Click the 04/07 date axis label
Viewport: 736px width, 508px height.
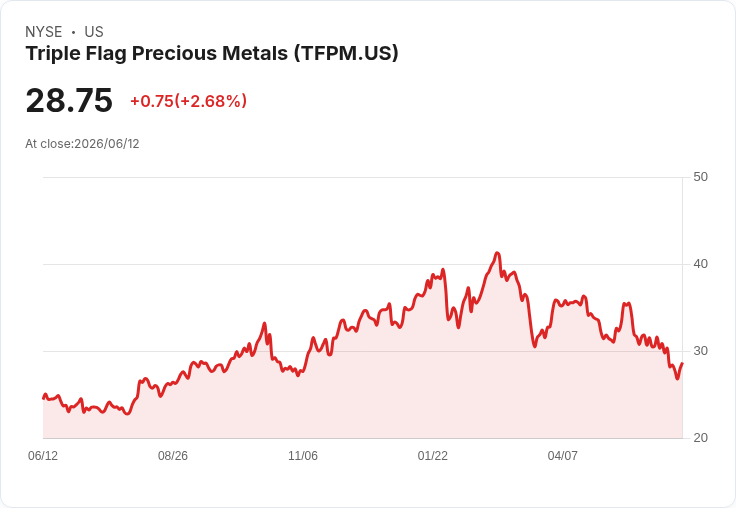(x=562, y=455)
